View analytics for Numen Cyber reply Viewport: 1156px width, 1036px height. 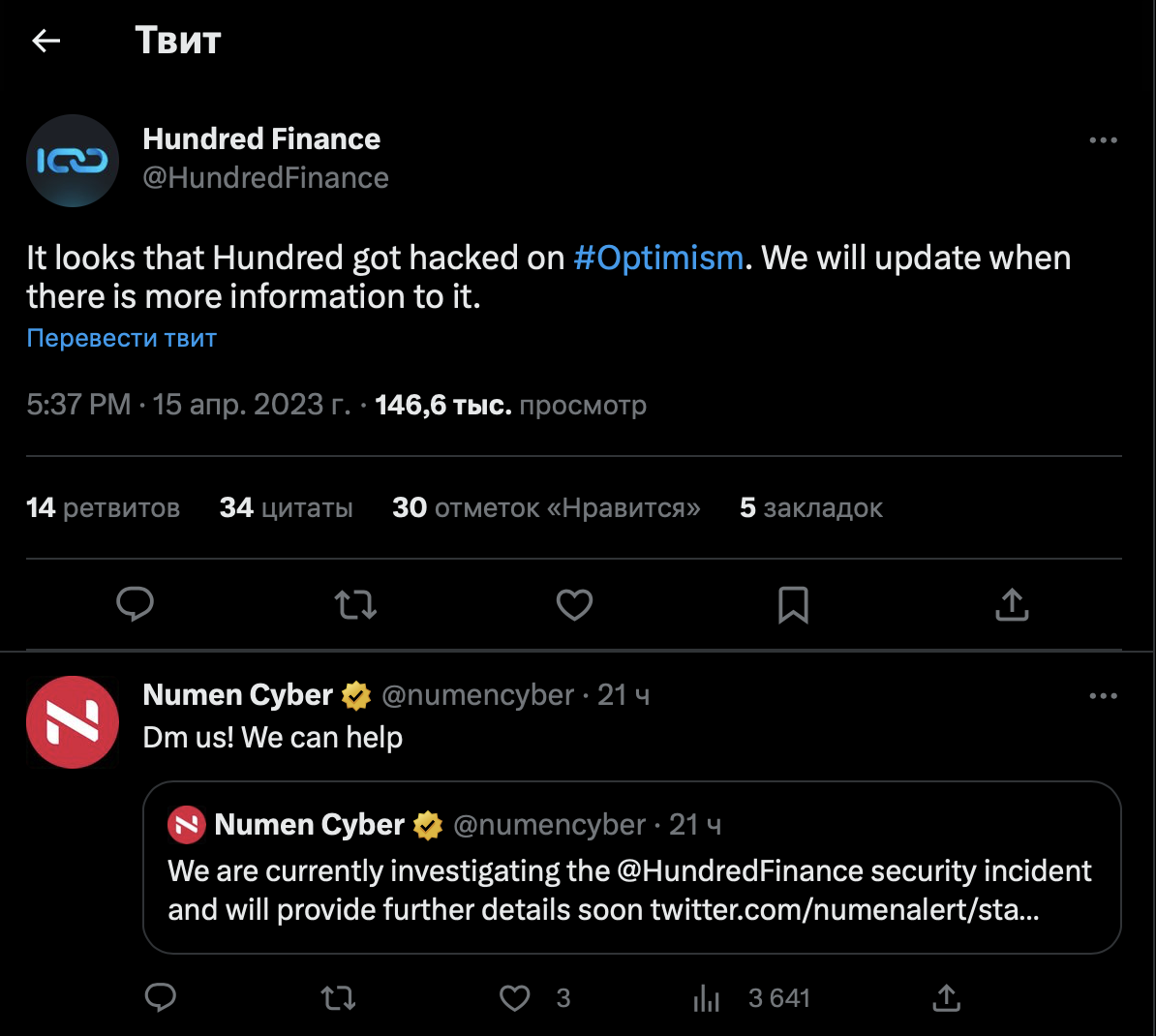[708, 998]
